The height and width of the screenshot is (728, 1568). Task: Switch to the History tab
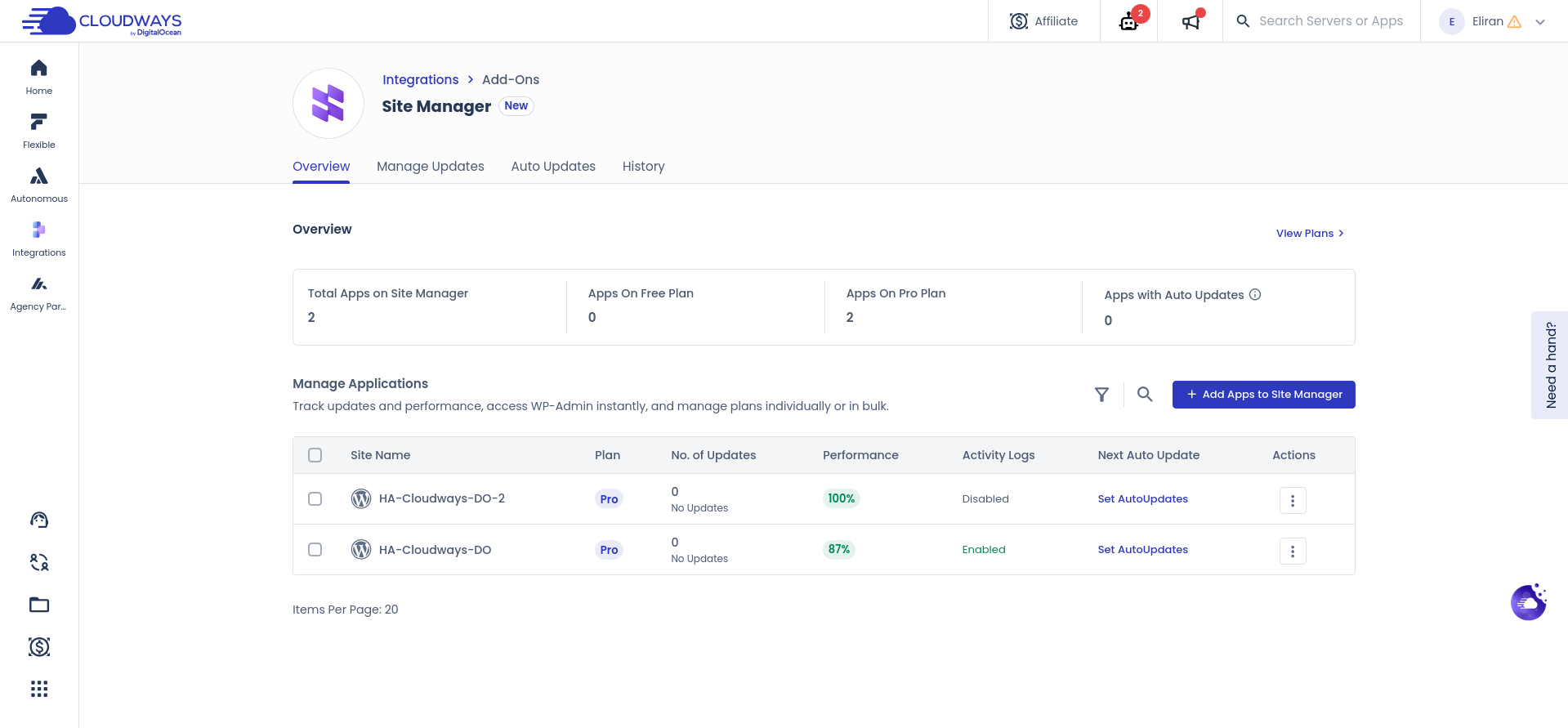coord(644,167)
